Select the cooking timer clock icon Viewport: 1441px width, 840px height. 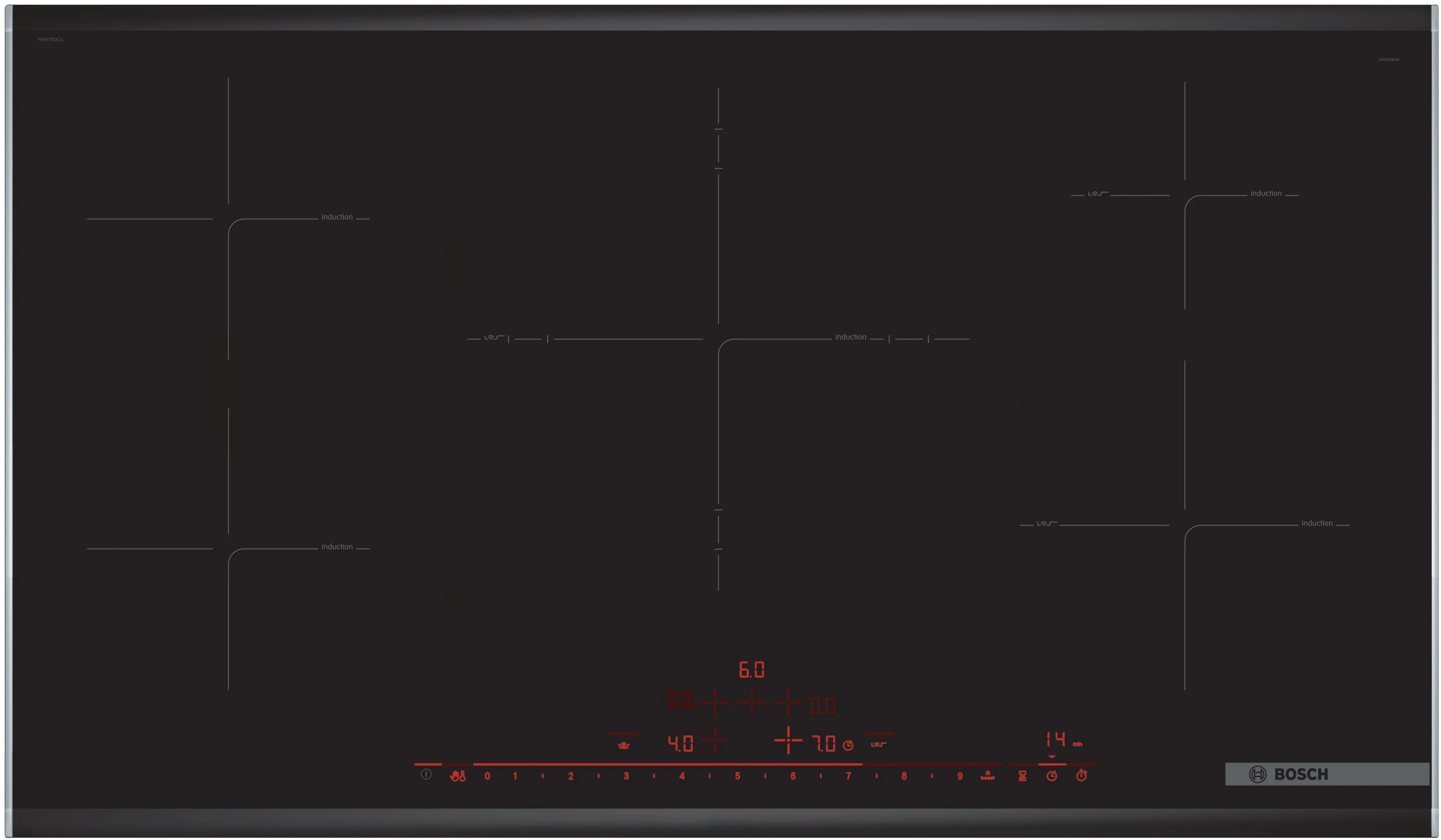pos(1052,776)
